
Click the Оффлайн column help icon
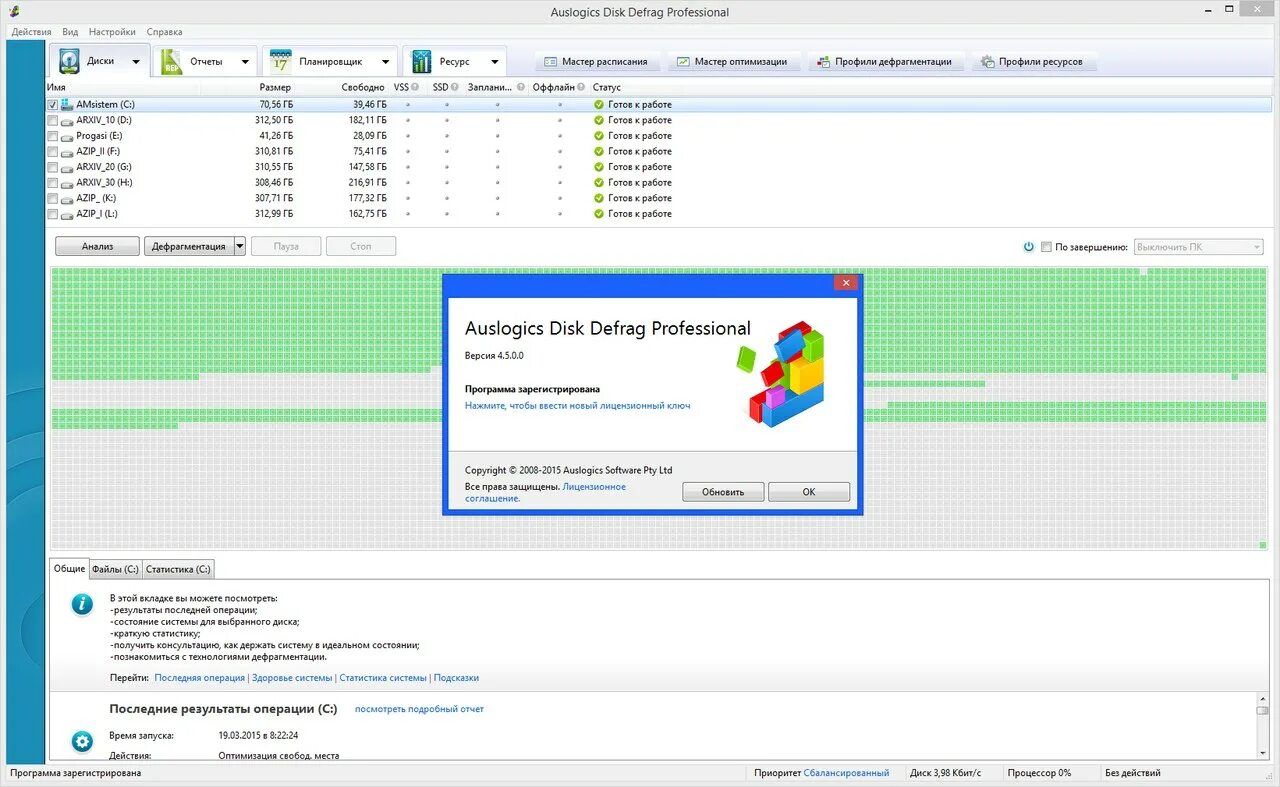pos(582,88)
